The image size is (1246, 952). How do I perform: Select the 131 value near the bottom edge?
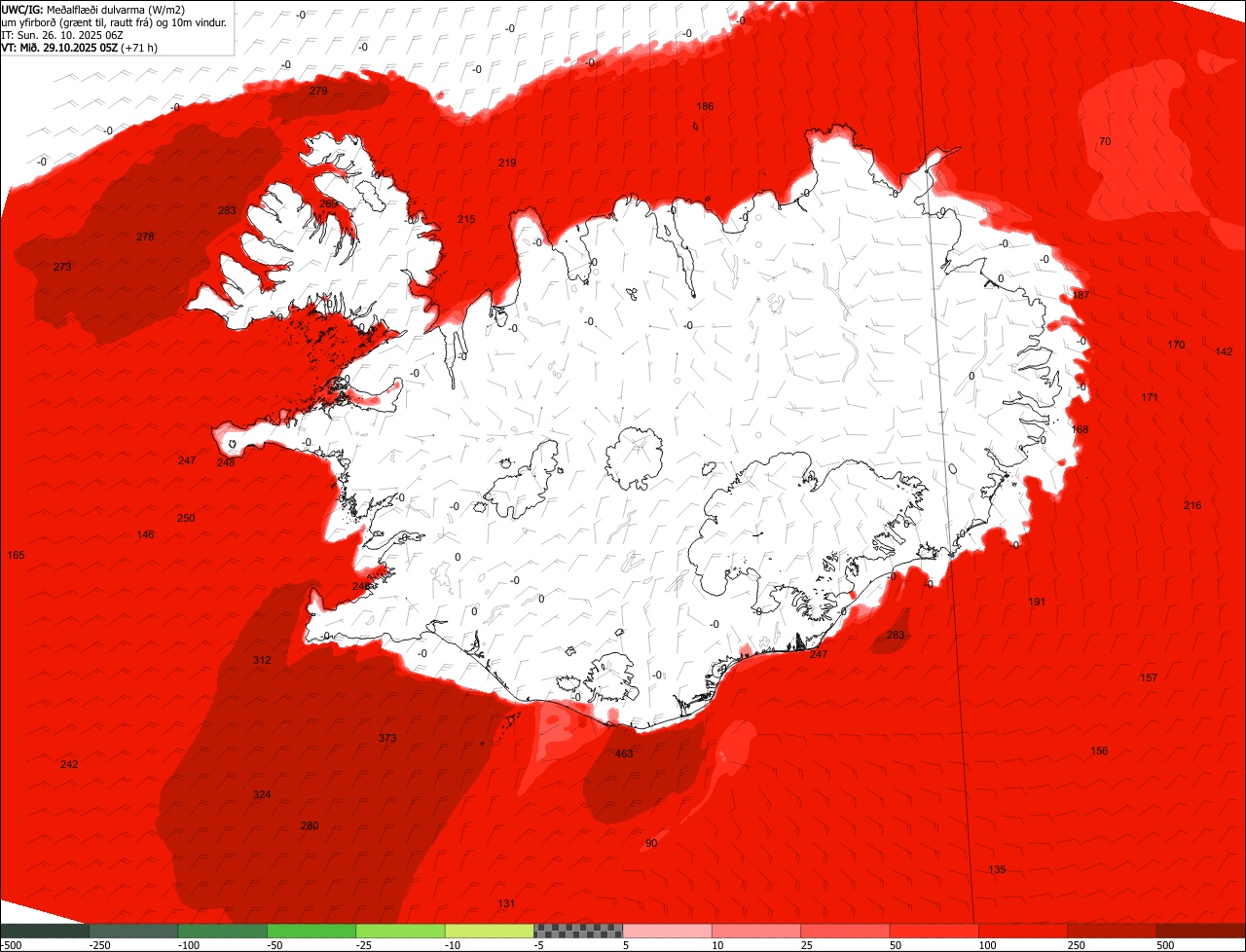click(506, 903)
